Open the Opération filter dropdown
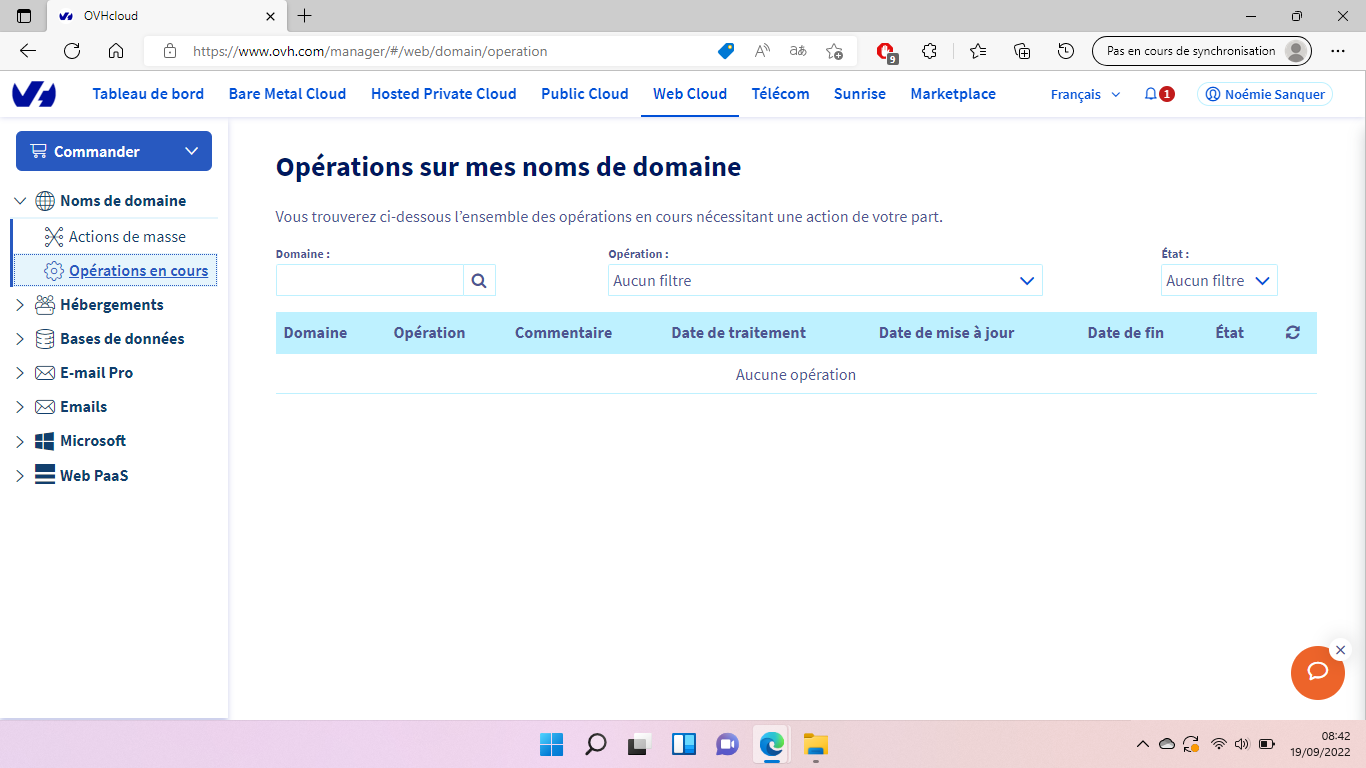Screen dimensions: 1366x768 pos(825,281)
